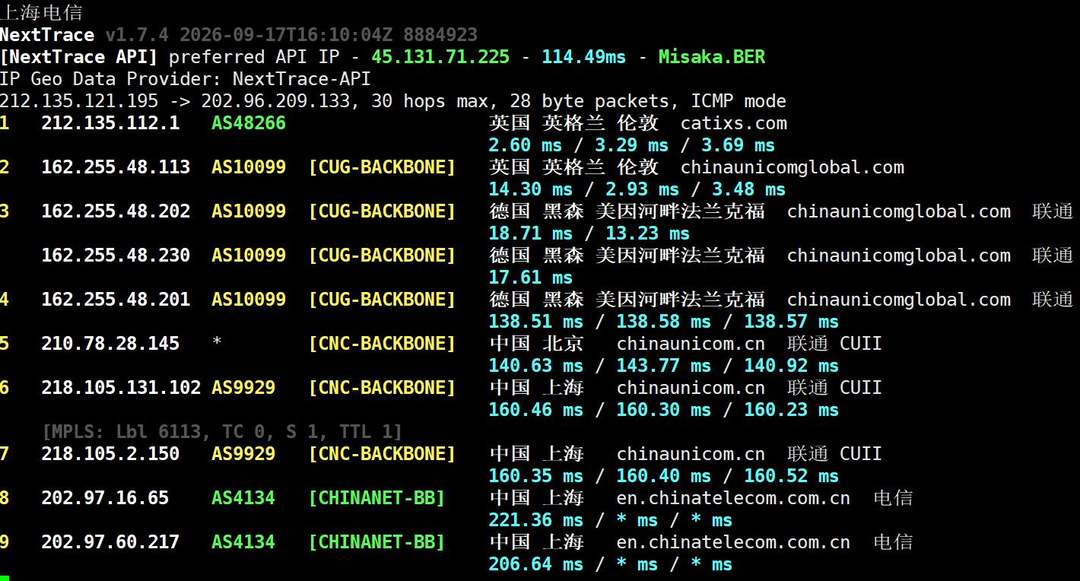Image resolution: width=1080 pixels, height=581 pixels.
Task: Select the CHINANET-BB tag on hop 8
Action: click(377, 498)
